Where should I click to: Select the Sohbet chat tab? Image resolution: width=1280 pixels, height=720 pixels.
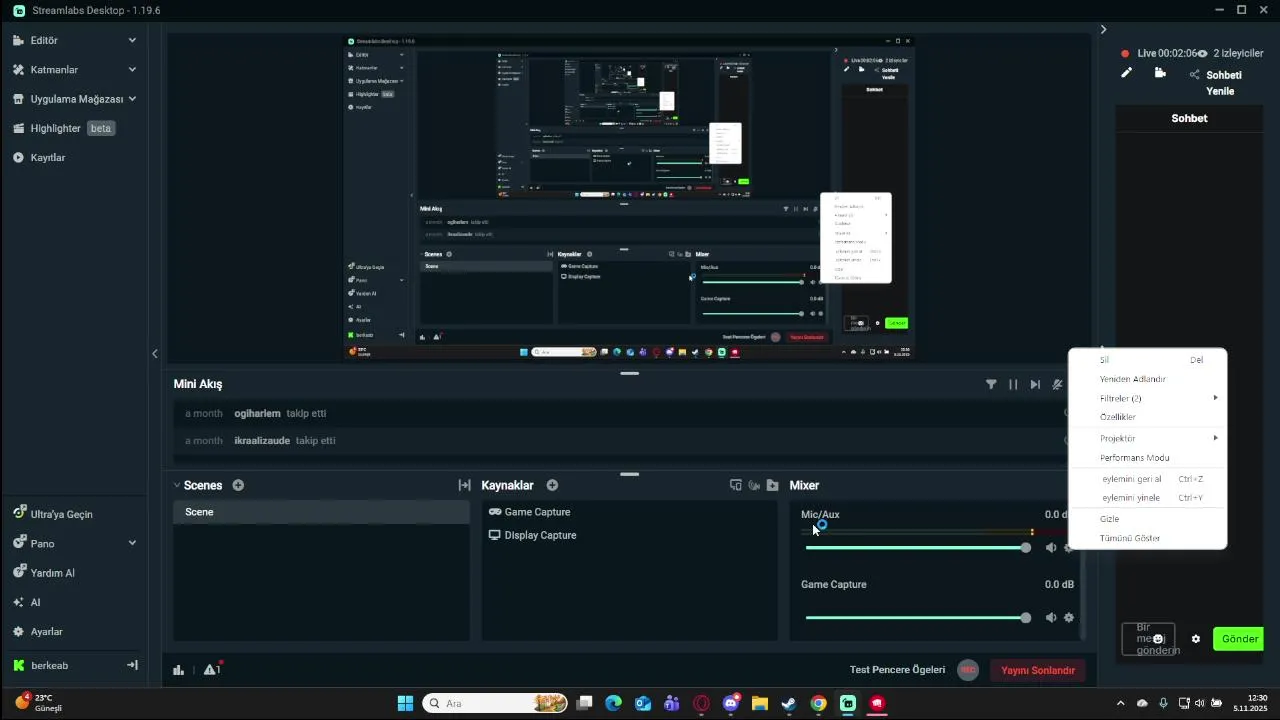(x=1189, y=118)
